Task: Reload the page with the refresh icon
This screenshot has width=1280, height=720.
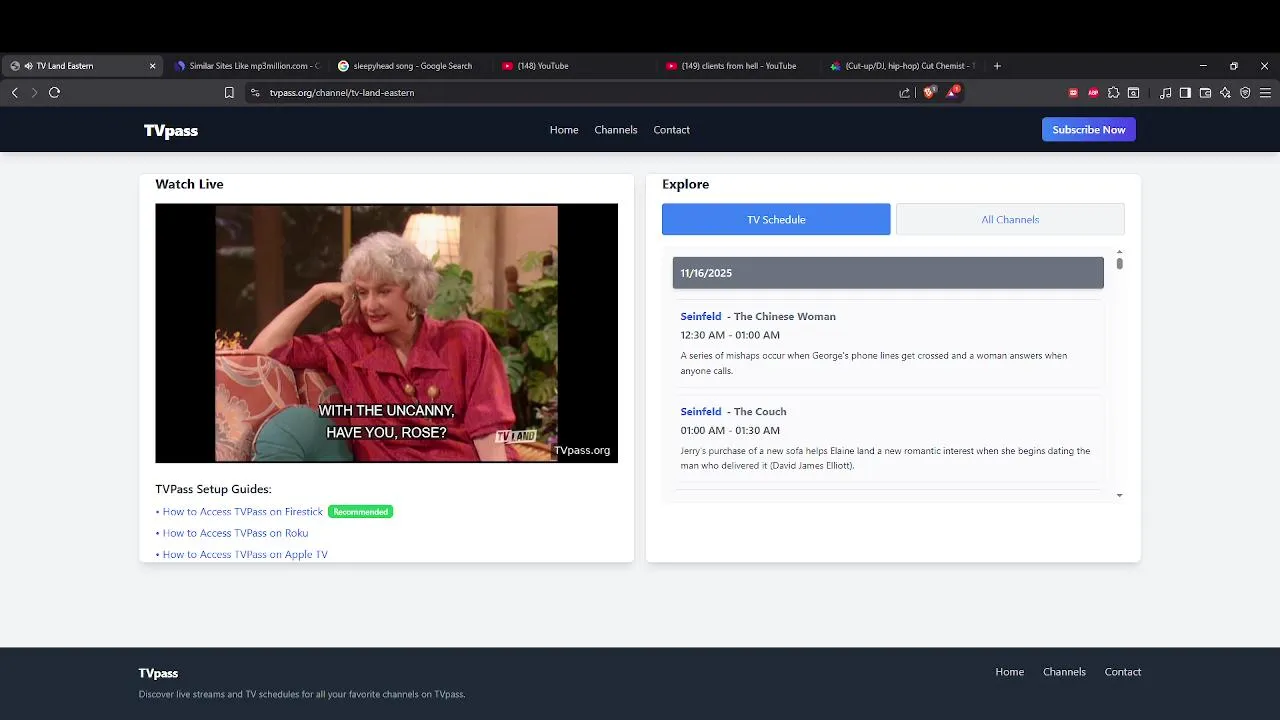Action: (54, 92)
